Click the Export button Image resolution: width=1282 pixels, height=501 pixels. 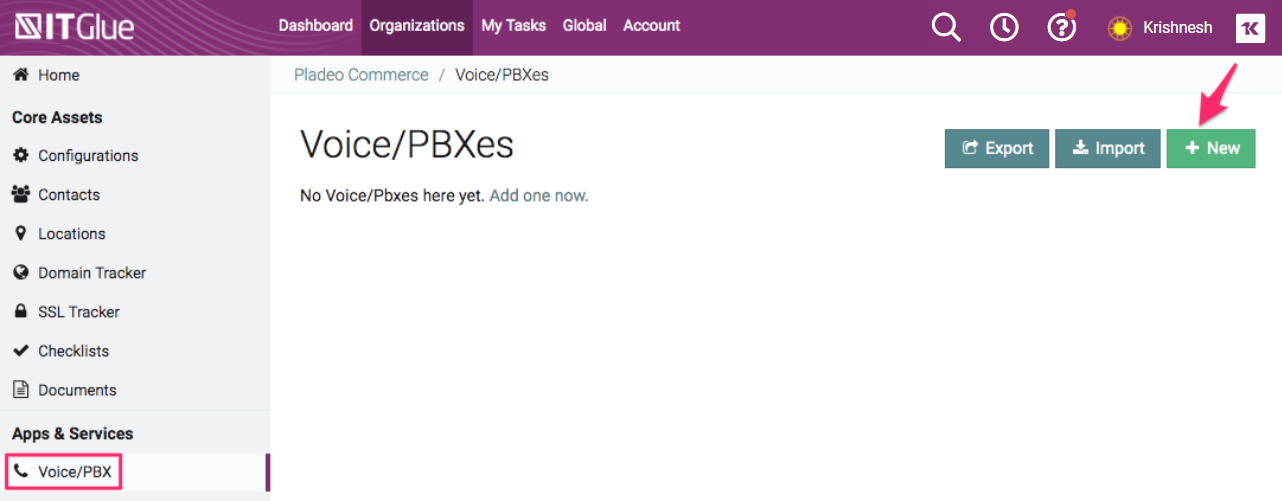[997, 148]
